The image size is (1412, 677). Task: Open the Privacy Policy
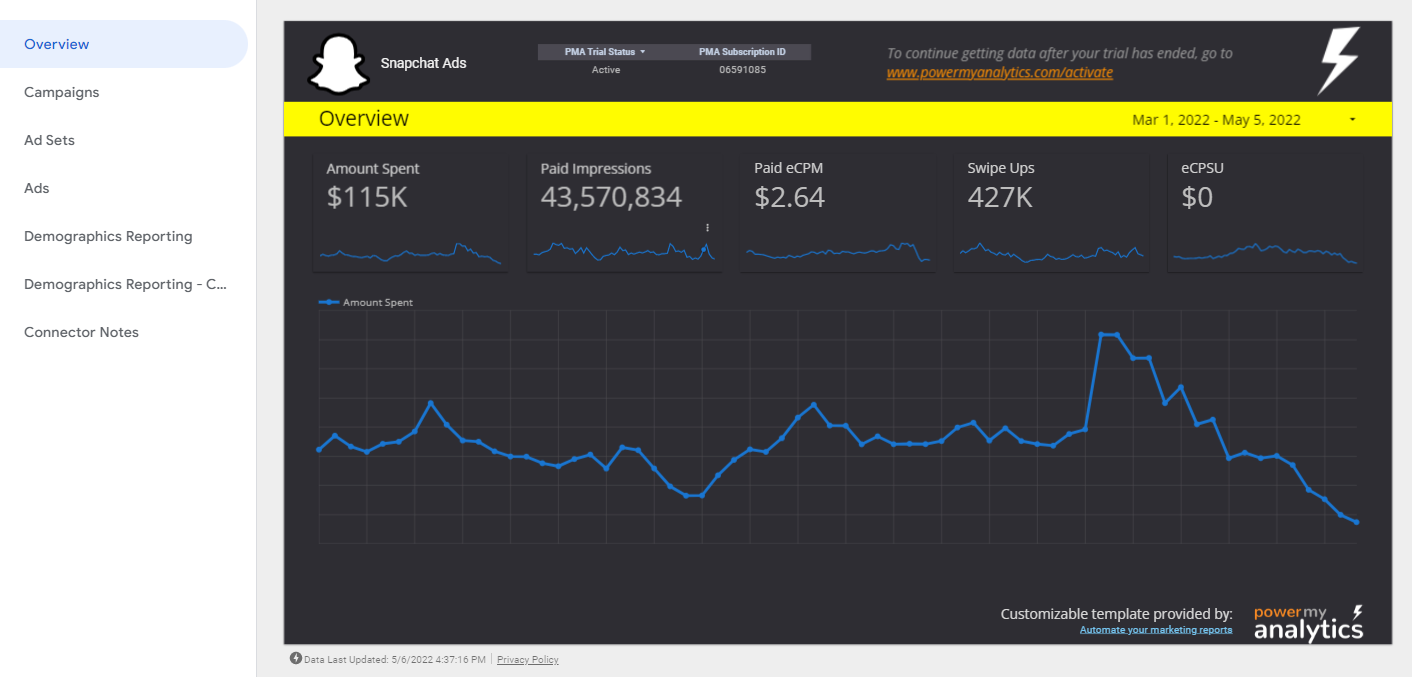527,659
